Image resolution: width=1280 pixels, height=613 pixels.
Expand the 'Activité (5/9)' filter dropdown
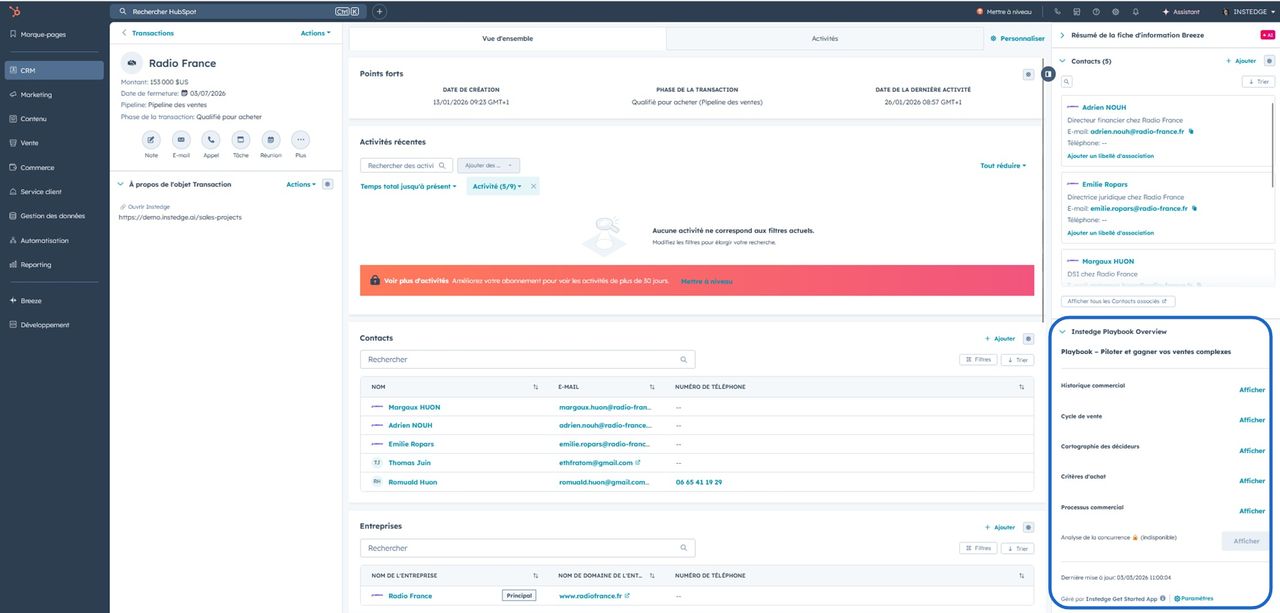[496, 186]
